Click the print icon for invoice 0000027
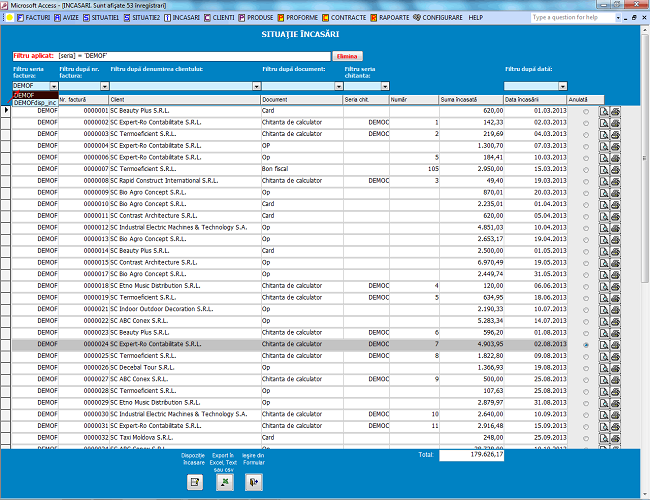 tap(615, 379)
